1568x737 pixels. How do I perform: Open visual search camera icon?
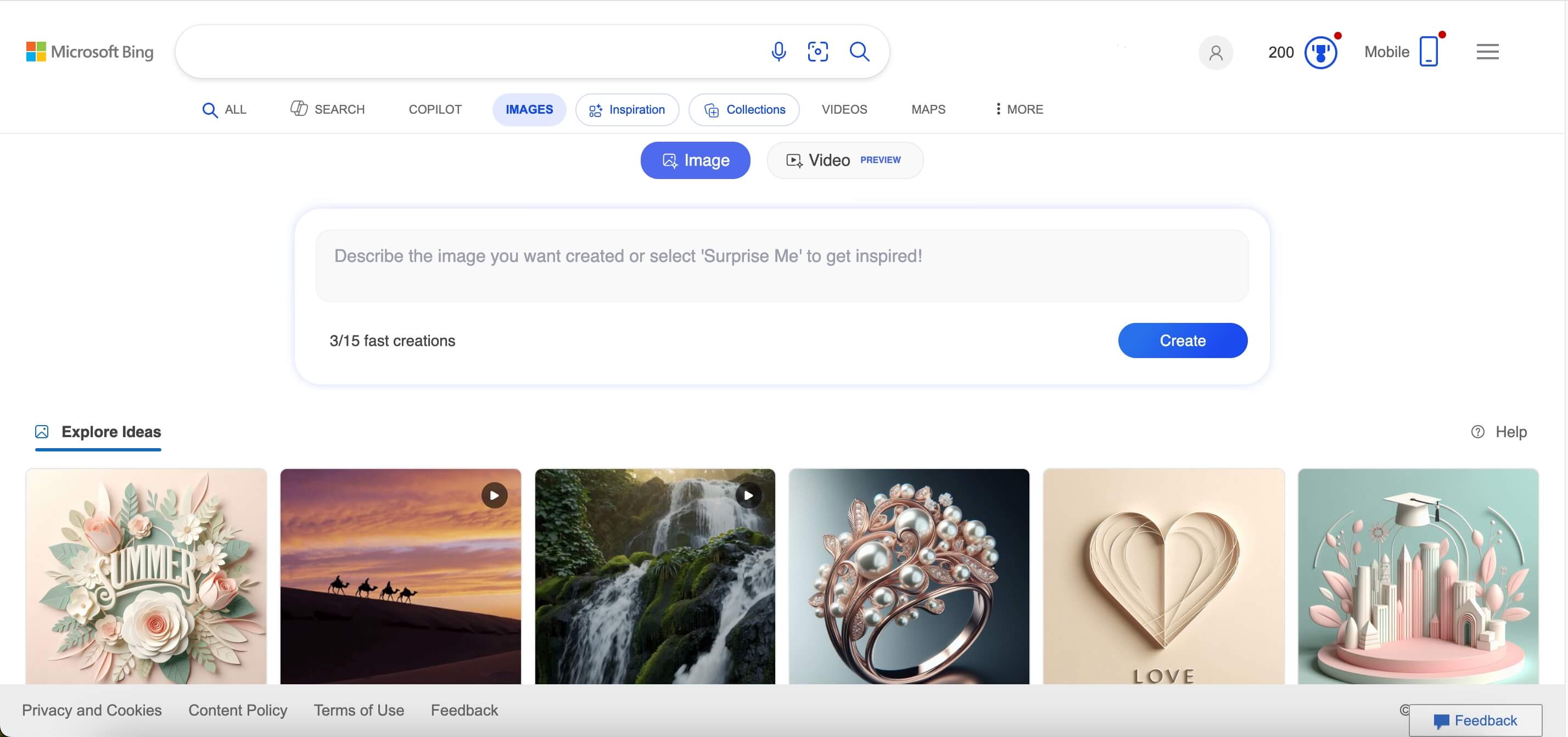point(817,52)
